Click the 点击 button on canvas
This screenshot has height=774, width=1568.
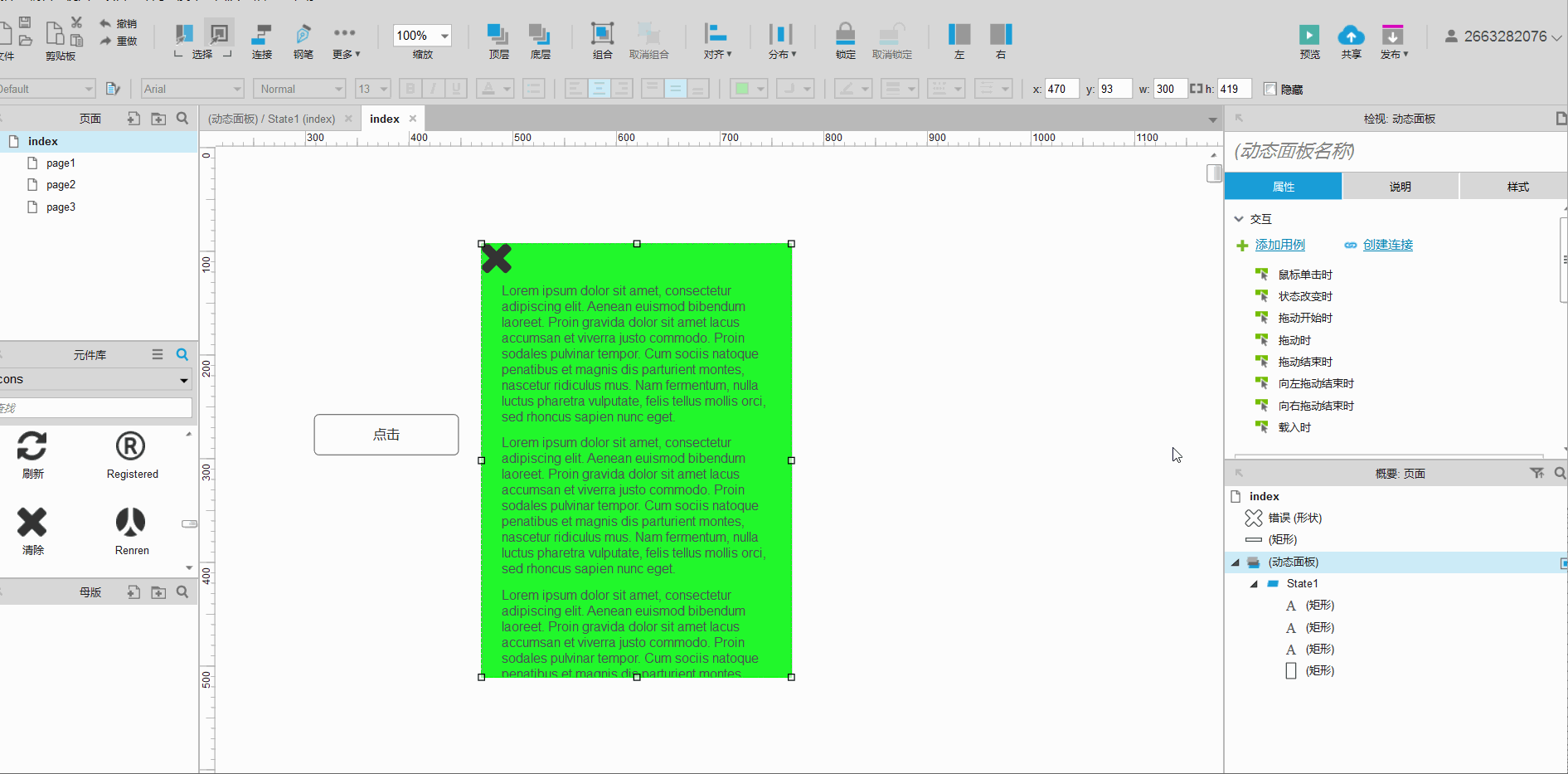(x=386, y=435)
